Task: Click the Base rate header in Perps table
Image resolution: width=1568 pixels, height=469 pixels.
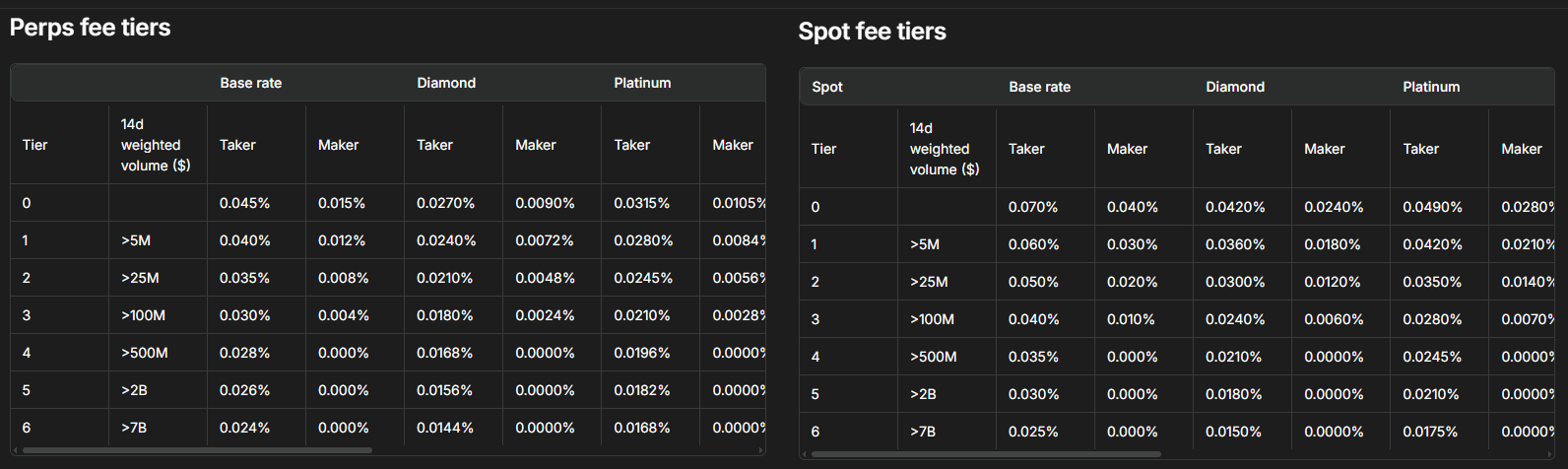Action: [250, 83]
